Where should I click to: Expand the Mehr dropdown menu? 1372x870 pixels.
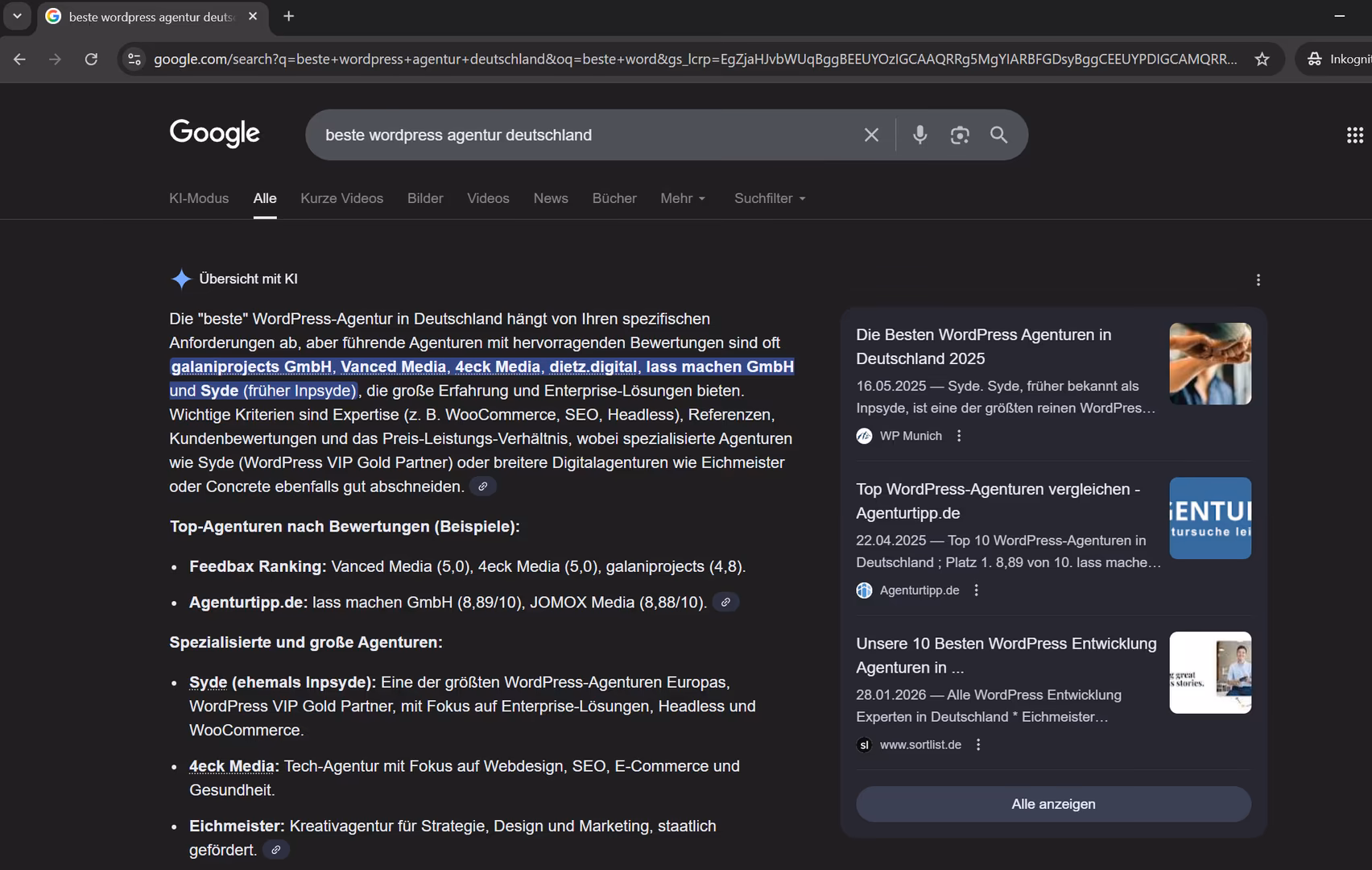pos(683,198)
